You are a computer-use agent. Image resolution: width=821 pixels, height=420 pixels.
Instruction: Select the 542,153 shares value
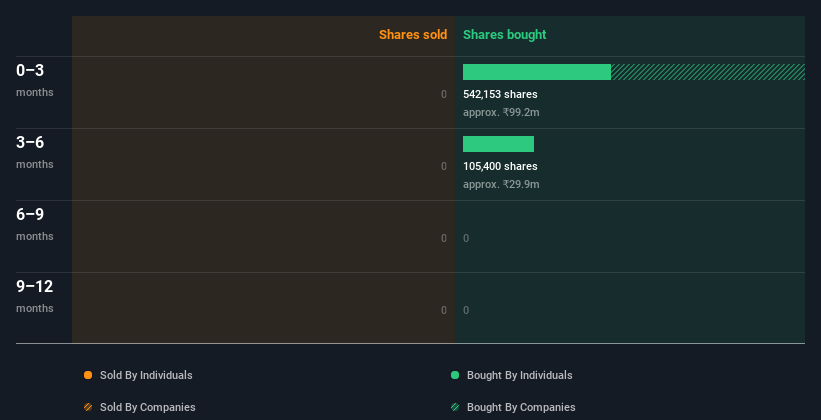[x=500, y=94]
